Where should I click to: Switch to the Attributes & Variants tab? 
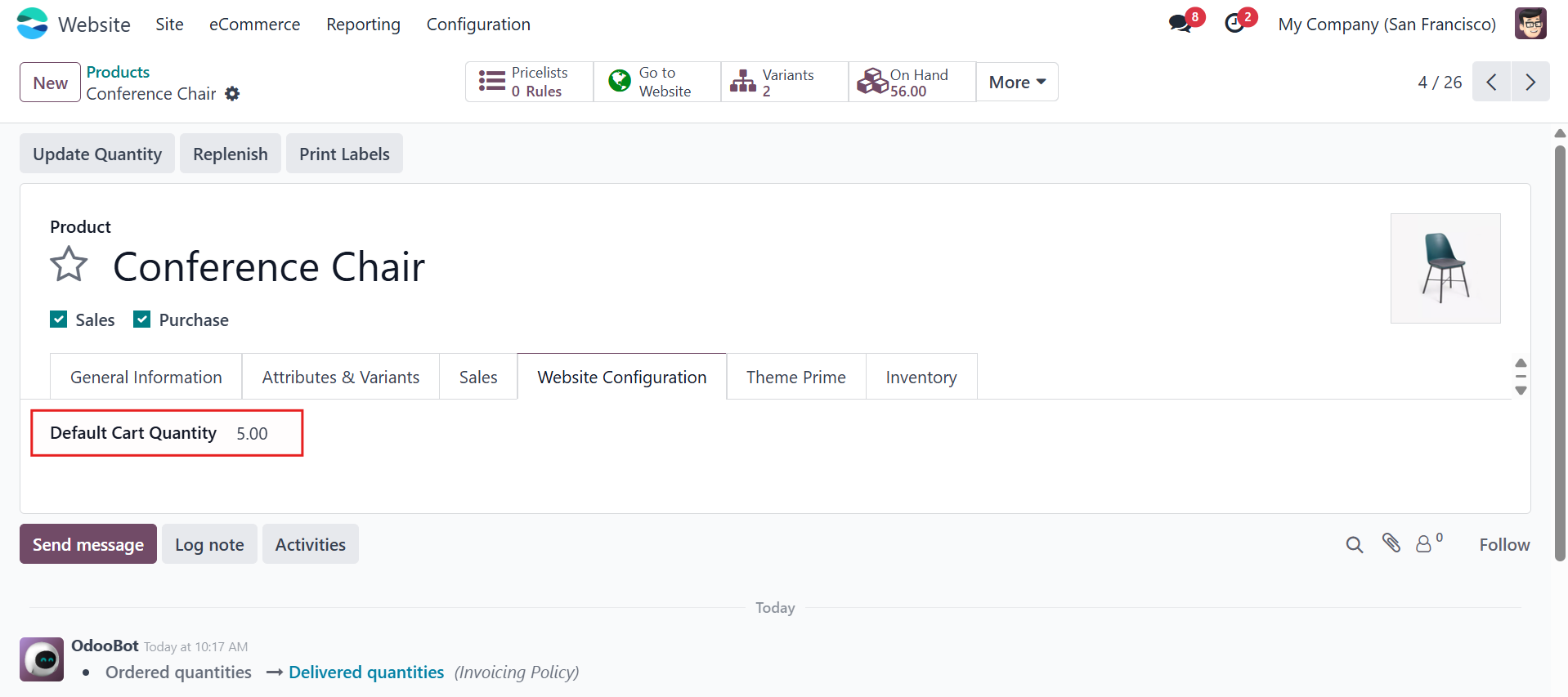(341, 377)
